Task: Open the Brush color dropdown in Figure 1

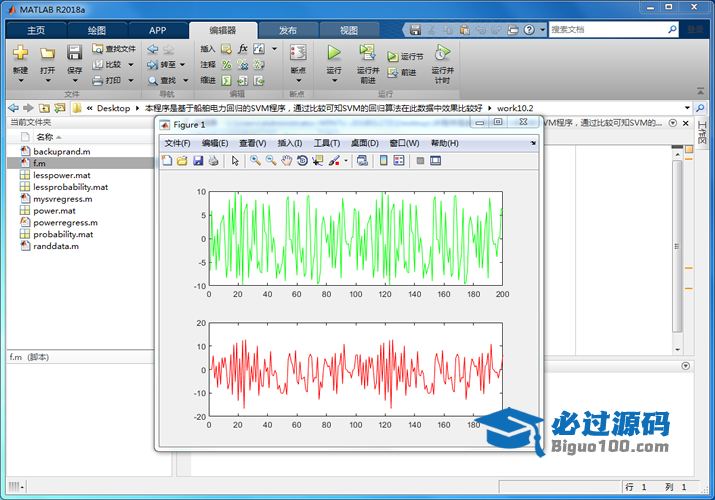Action: coord(346,160)
